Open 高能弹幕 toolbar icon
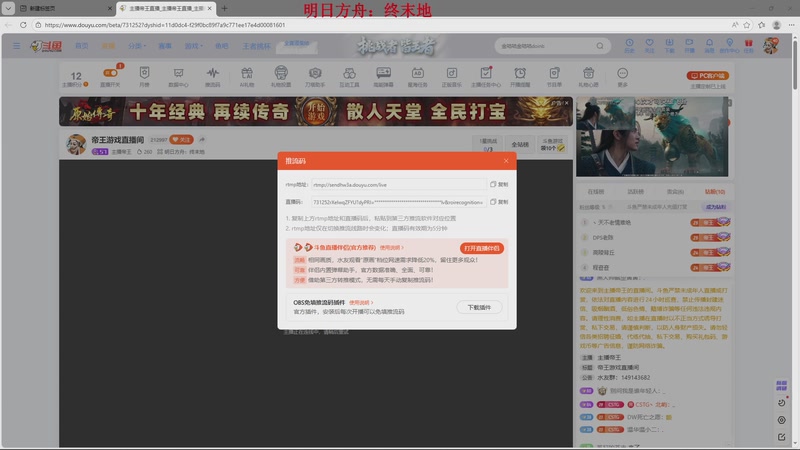This screenshot has height=450, width=800. (x=383, y=77)
